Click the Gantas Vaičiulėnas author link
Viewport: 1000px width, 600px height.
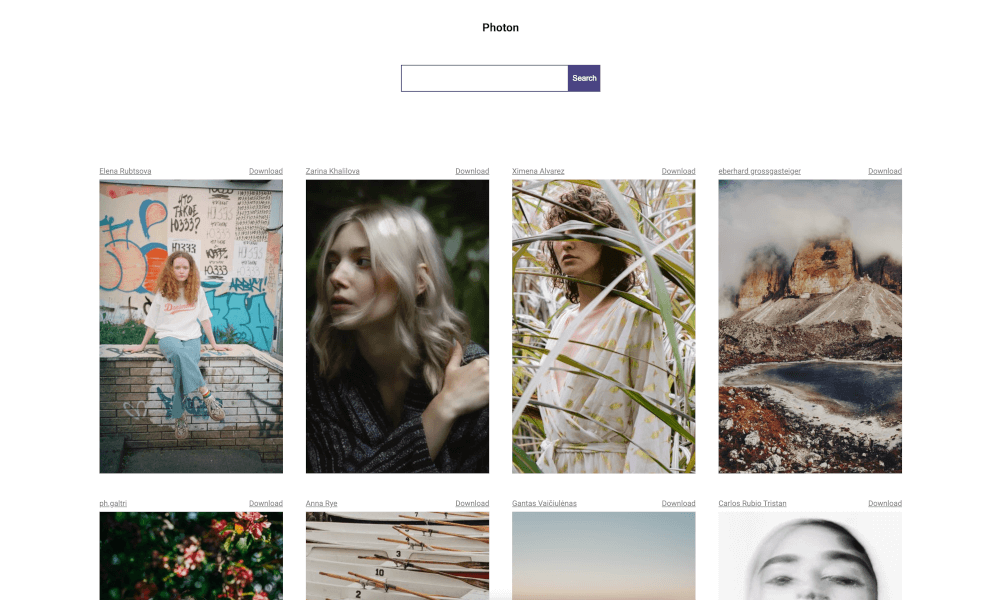[x=544, y=503]
